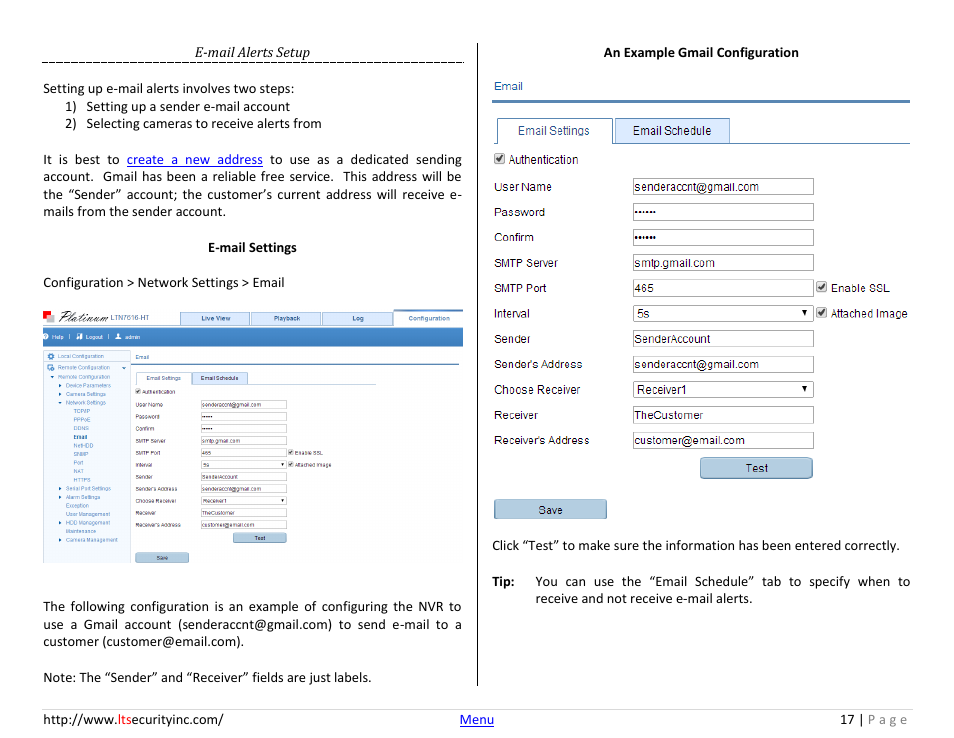Click the large SMTP Server field
The width and height of the screenshot is (954, 738).
723,263
